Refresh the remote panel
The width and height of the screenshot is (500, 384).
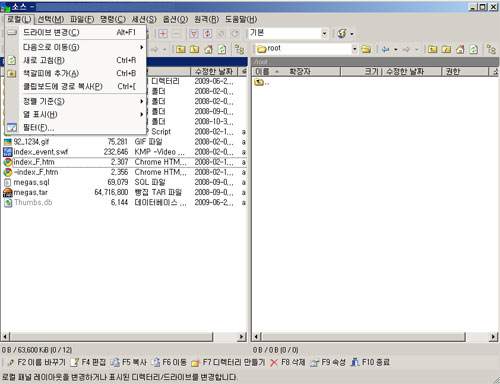[x=473, y=50]
